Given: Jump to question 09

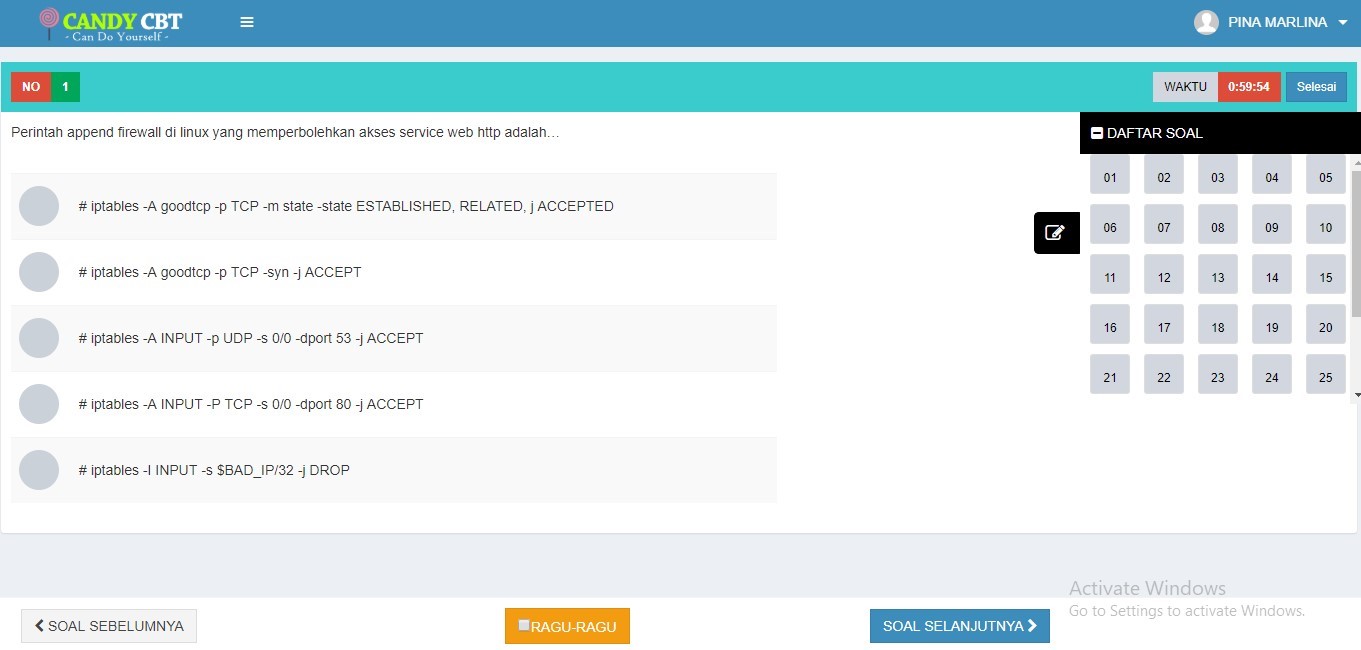Looking at the screenshot, I should (1272, 226).
